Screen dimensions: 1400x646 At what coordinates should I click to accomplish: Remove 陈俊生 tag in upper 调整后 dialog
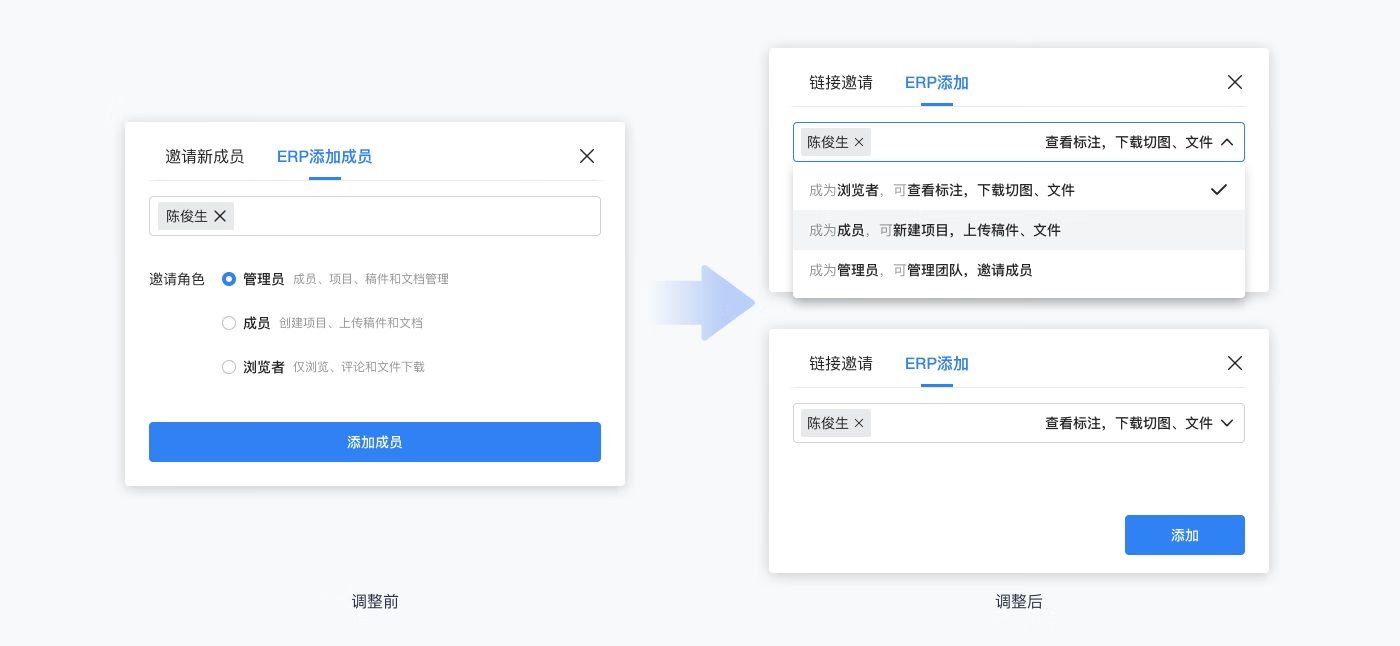pyautogui.click(x=859, y=142)
